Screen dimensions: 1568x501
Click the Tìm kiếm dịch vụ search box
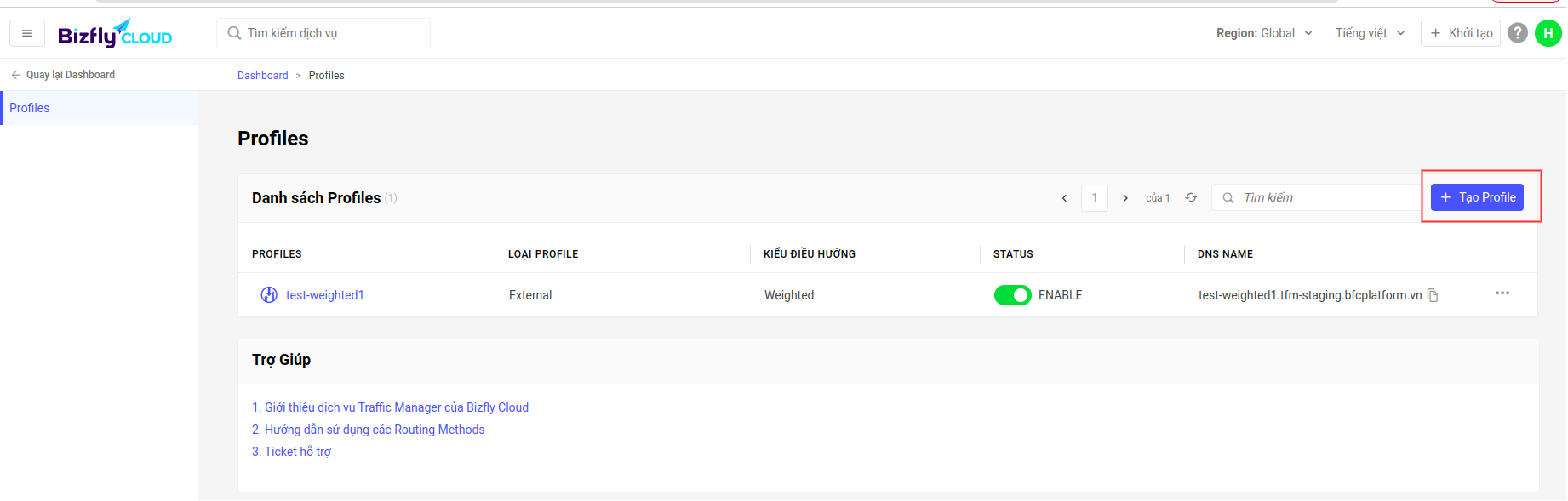323,33
